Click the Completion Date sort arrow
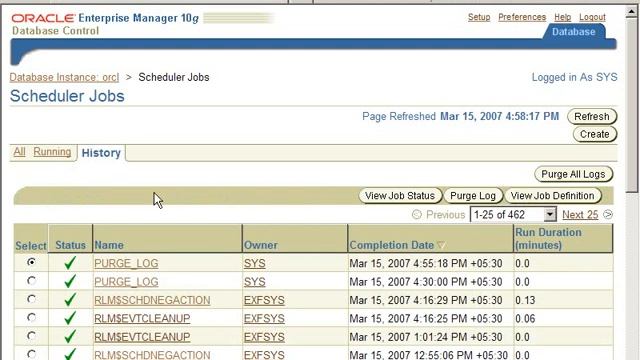640x360 pixels. tap(441, 245)
